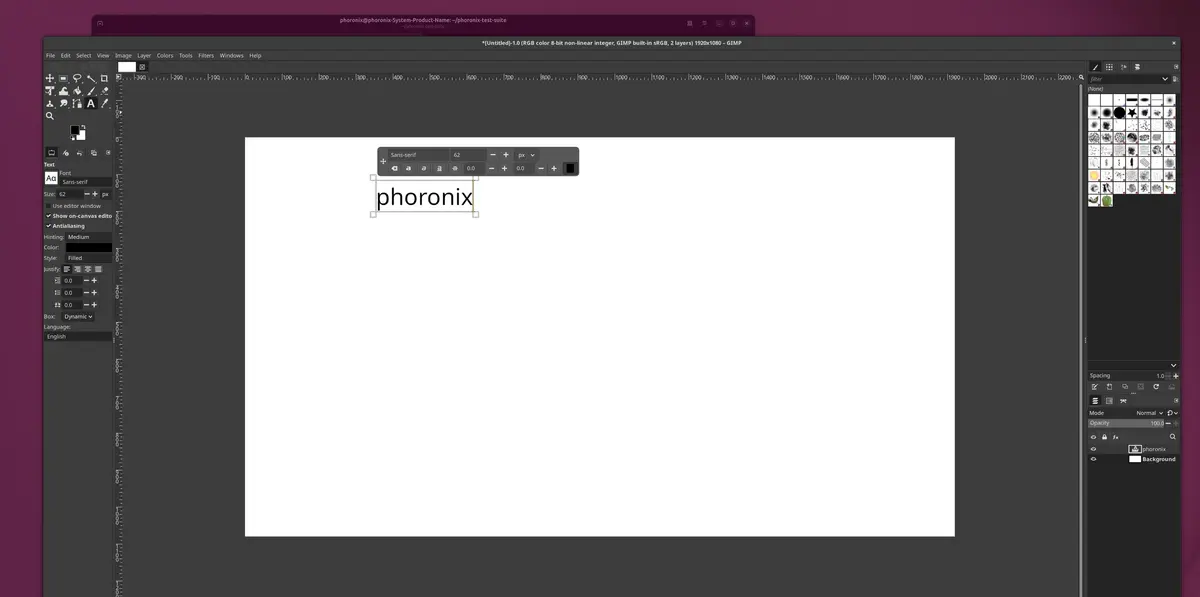Viewport: 1200px width, 597px height.
Task: Open the Hinting dropdown showing Medium
Action: coord(89,237)
